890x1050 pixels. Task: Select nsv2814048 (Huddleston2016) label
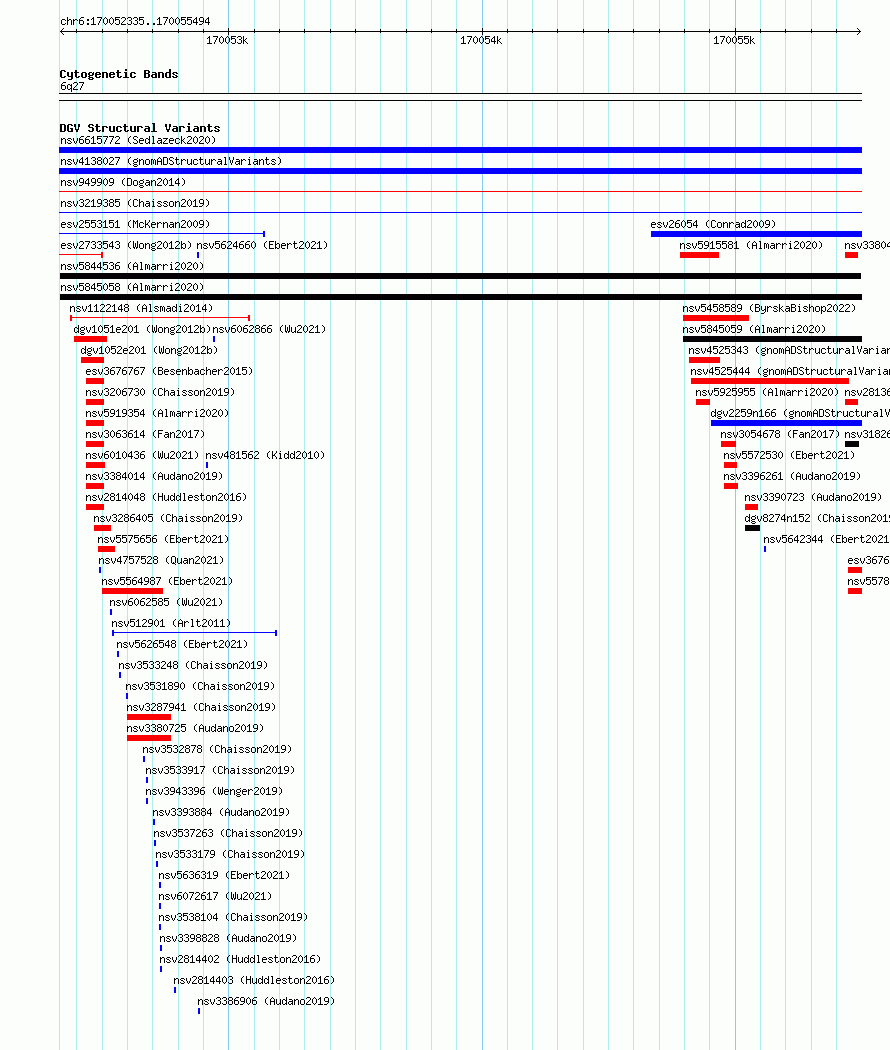tap(166, 497)
